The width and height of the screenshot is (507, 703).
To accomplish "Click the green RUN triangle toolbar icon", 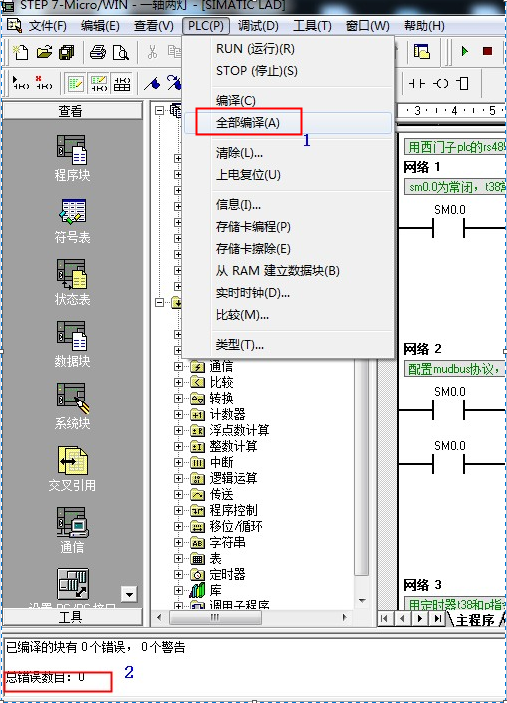I will tap(465, 51).
